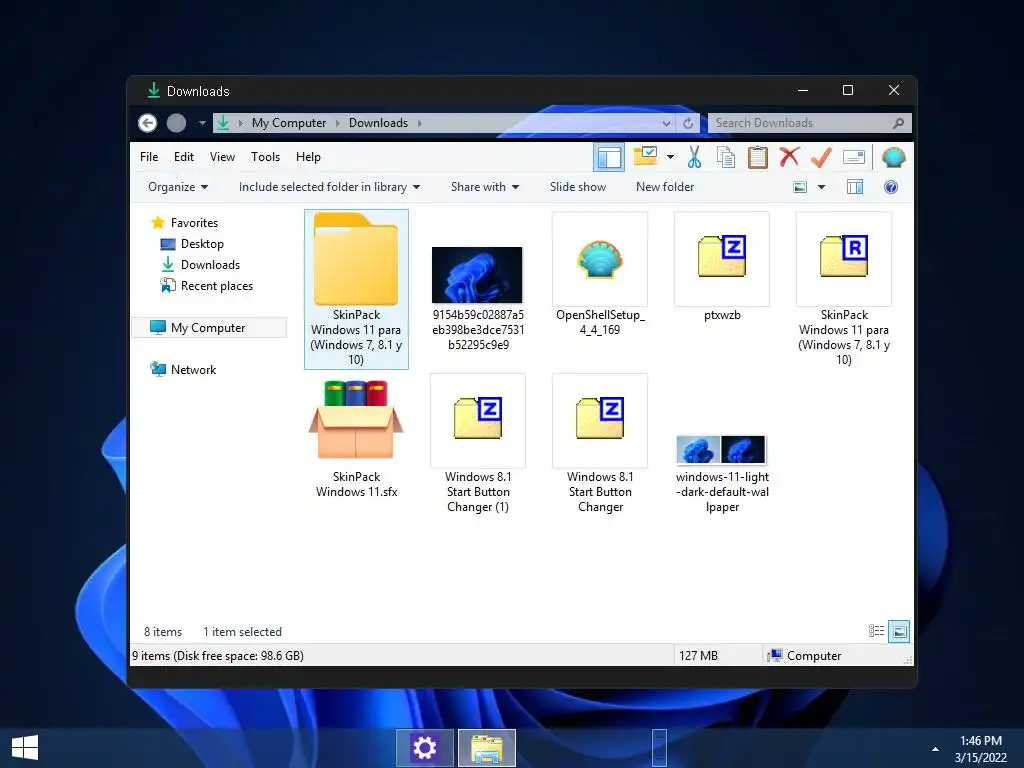1024x768 pixels.
Task: Open the Tools menu
Action: (265, 157)
